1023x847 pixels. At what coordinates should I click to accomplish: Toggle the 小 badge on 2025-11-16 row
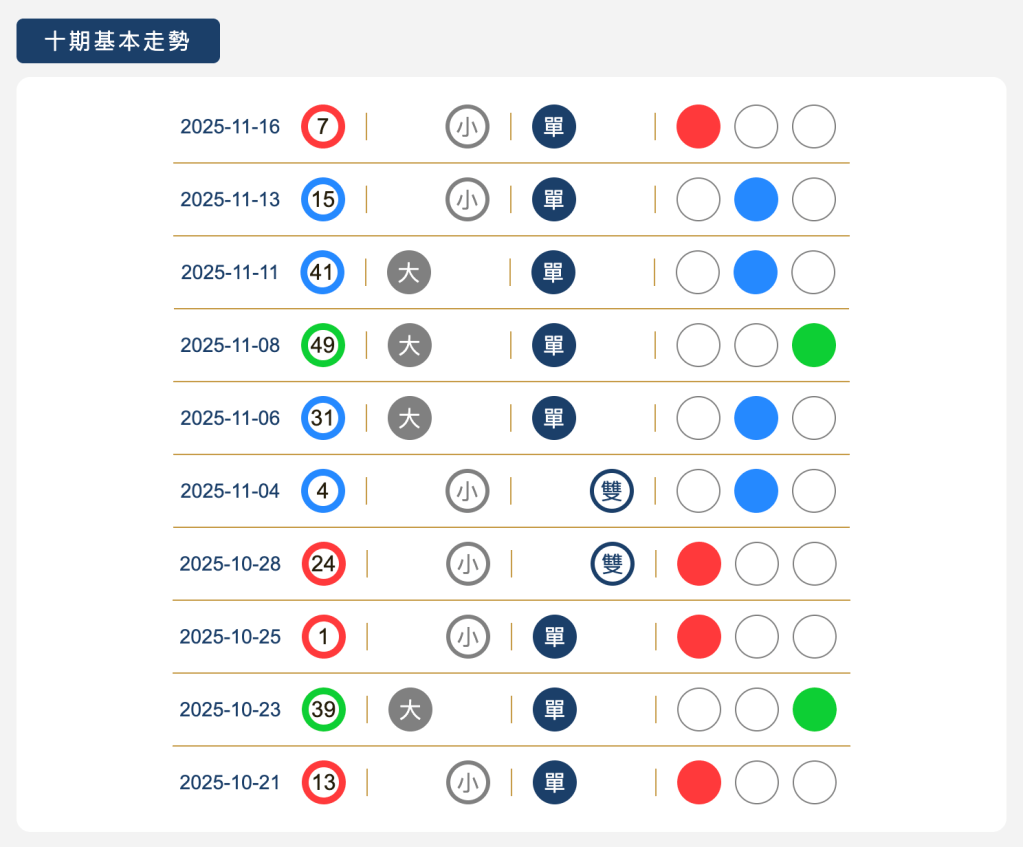[467, 126]
